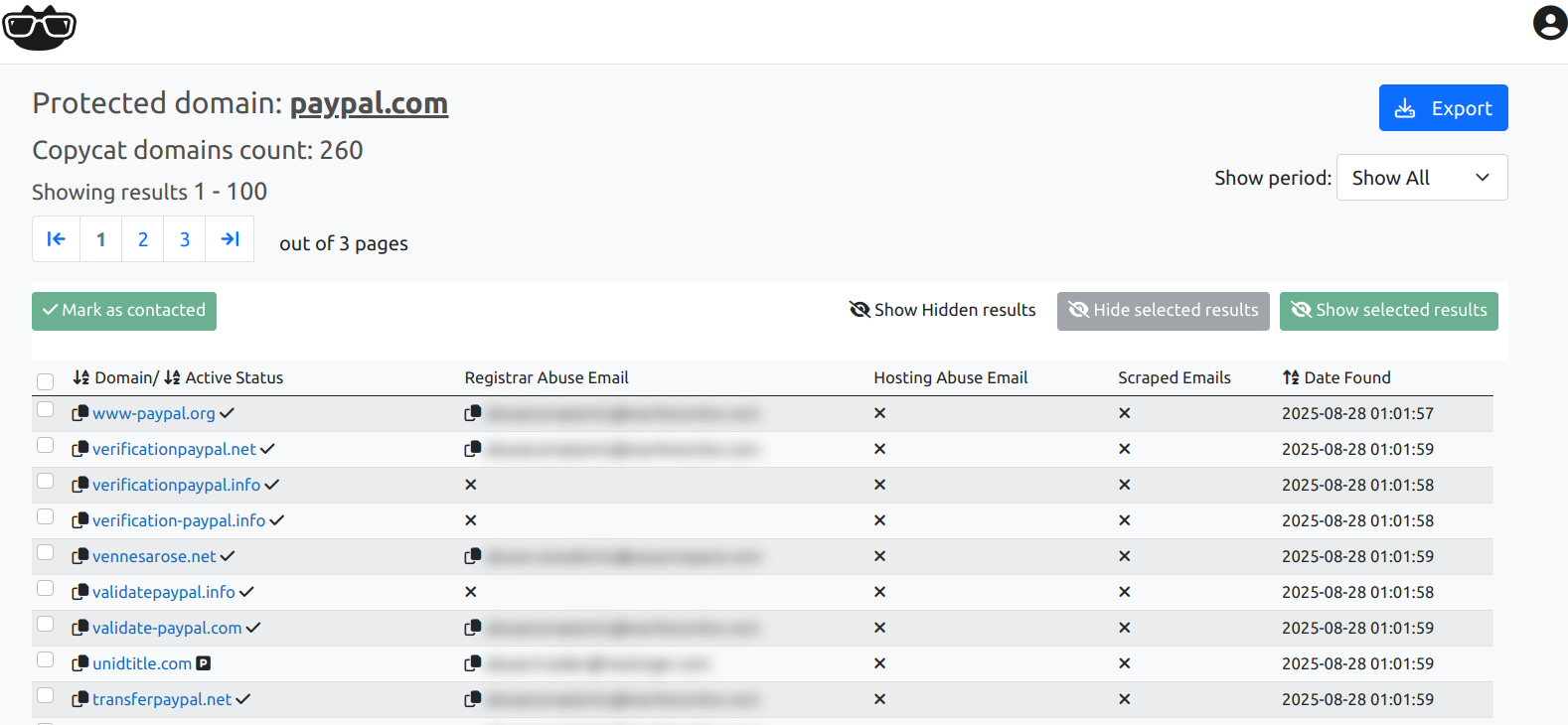Sort by Date Found column
The width and height of the screenshot is (1568, 725).
pyautogui.click(x=1336, y=377)
